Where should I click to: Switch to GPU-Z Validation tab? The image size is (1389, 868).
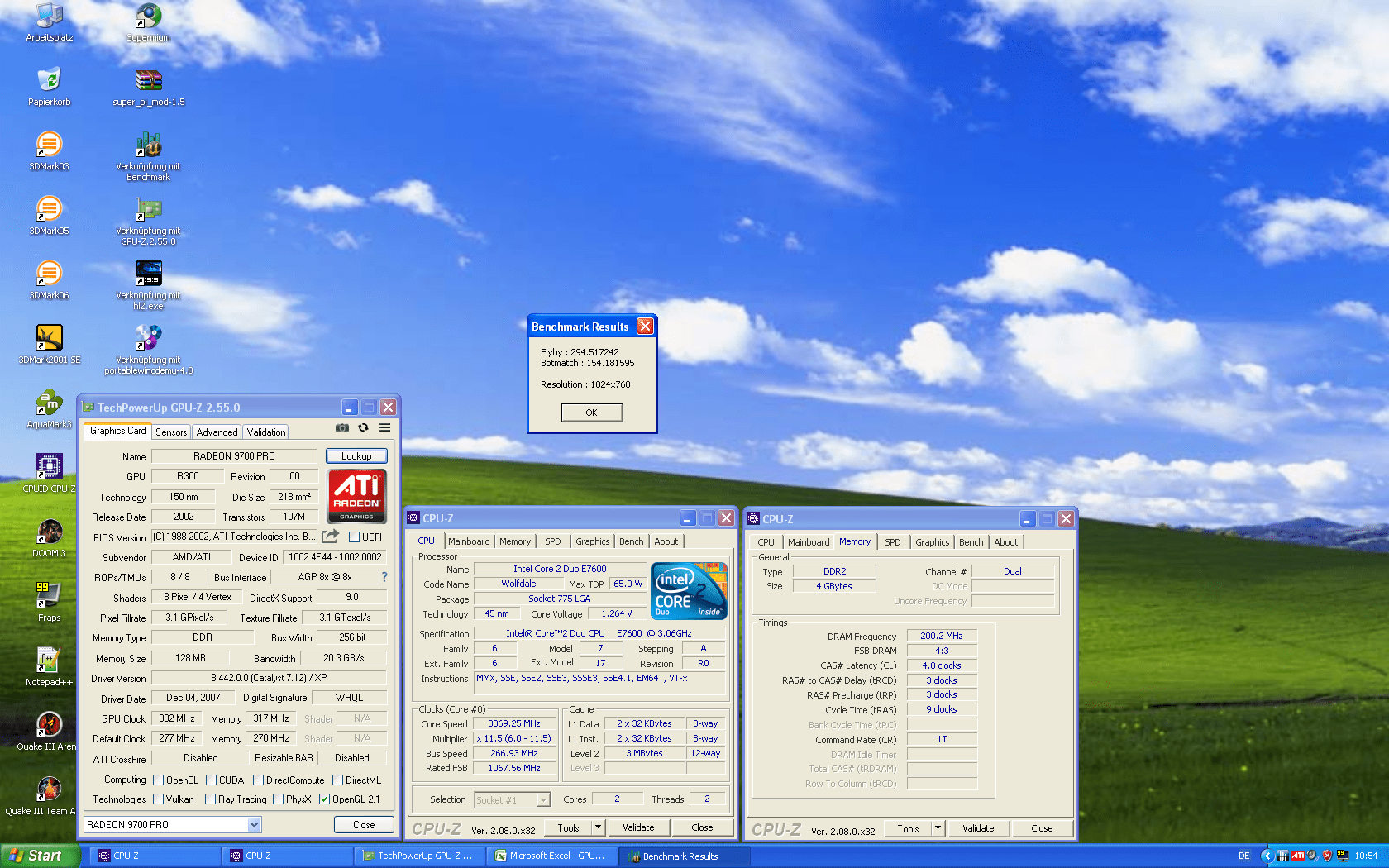(266, 432)
